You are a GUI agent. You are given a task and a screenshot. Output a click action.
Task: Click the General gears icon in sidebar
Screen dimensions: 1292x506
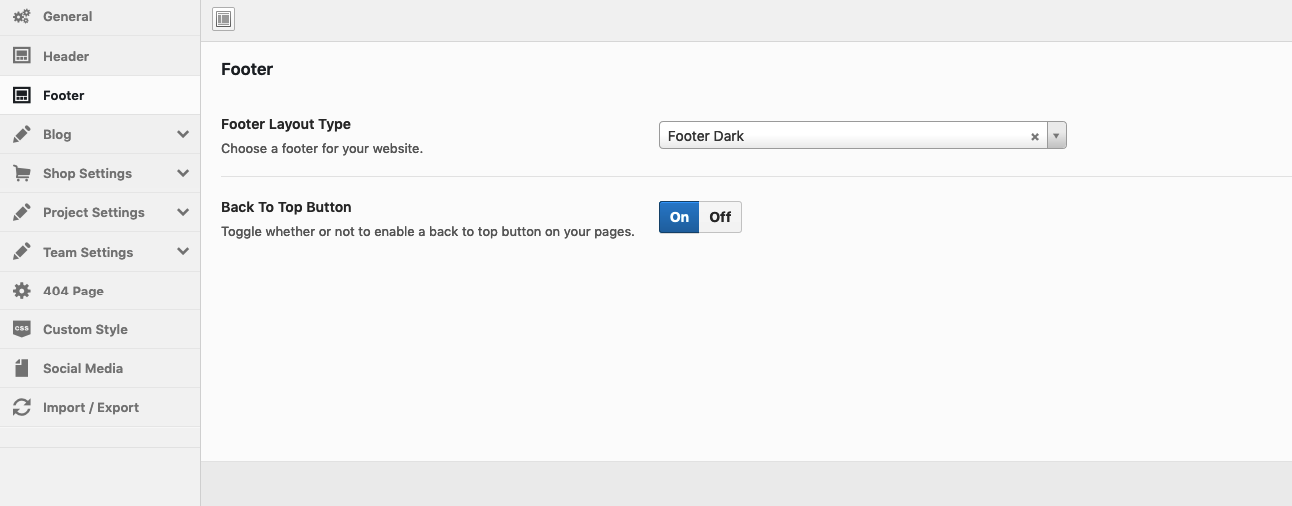[21, 17]
